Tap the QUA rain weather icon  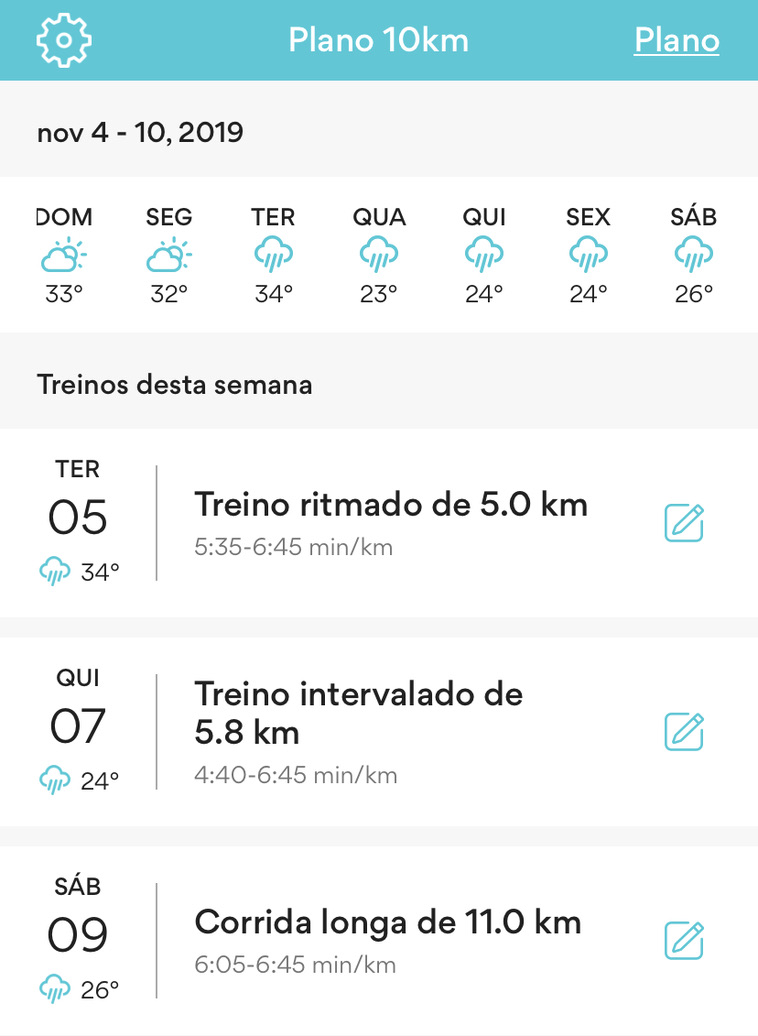[x=379, y=255]
